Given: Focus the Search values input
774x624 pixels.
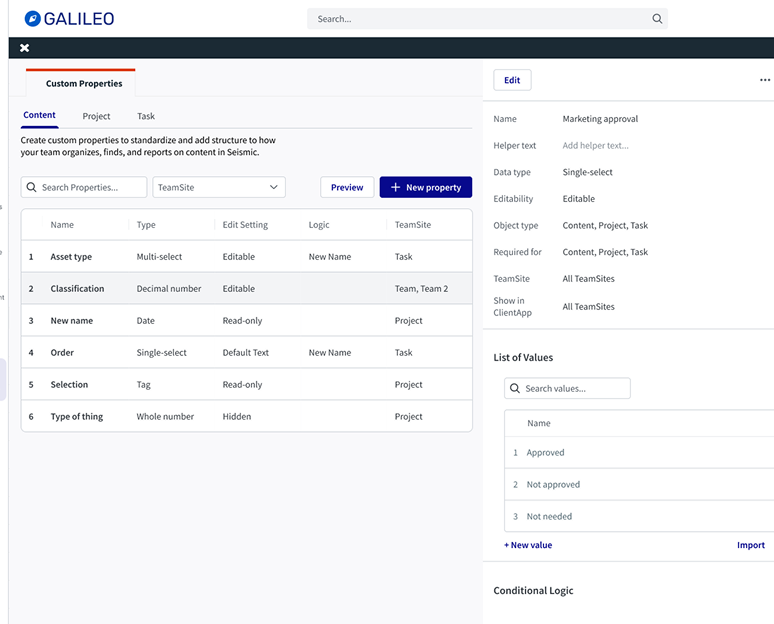Looking at the screenshot, I should [x=567, y=389].
